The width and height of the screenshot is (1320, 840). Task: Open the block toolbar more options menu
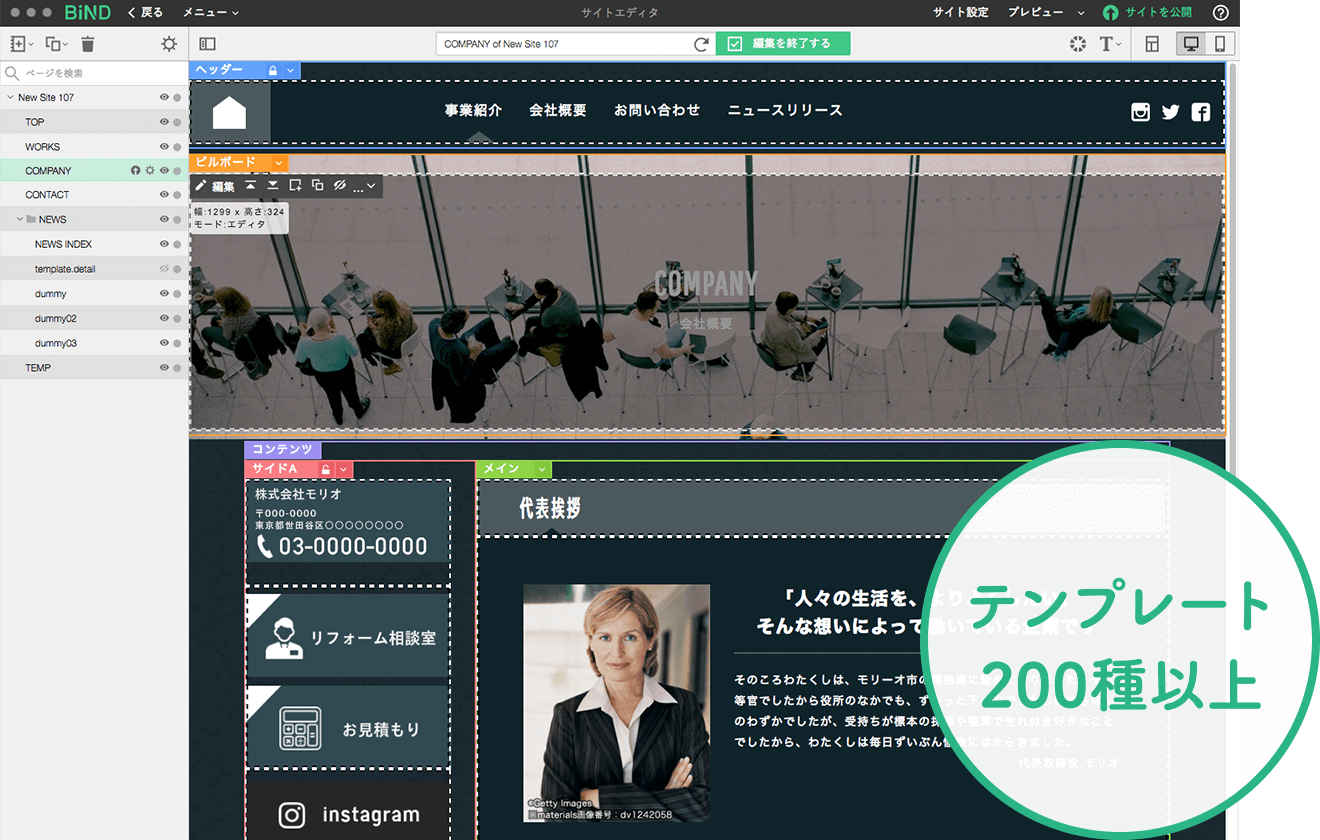click(x=364, y=186)
